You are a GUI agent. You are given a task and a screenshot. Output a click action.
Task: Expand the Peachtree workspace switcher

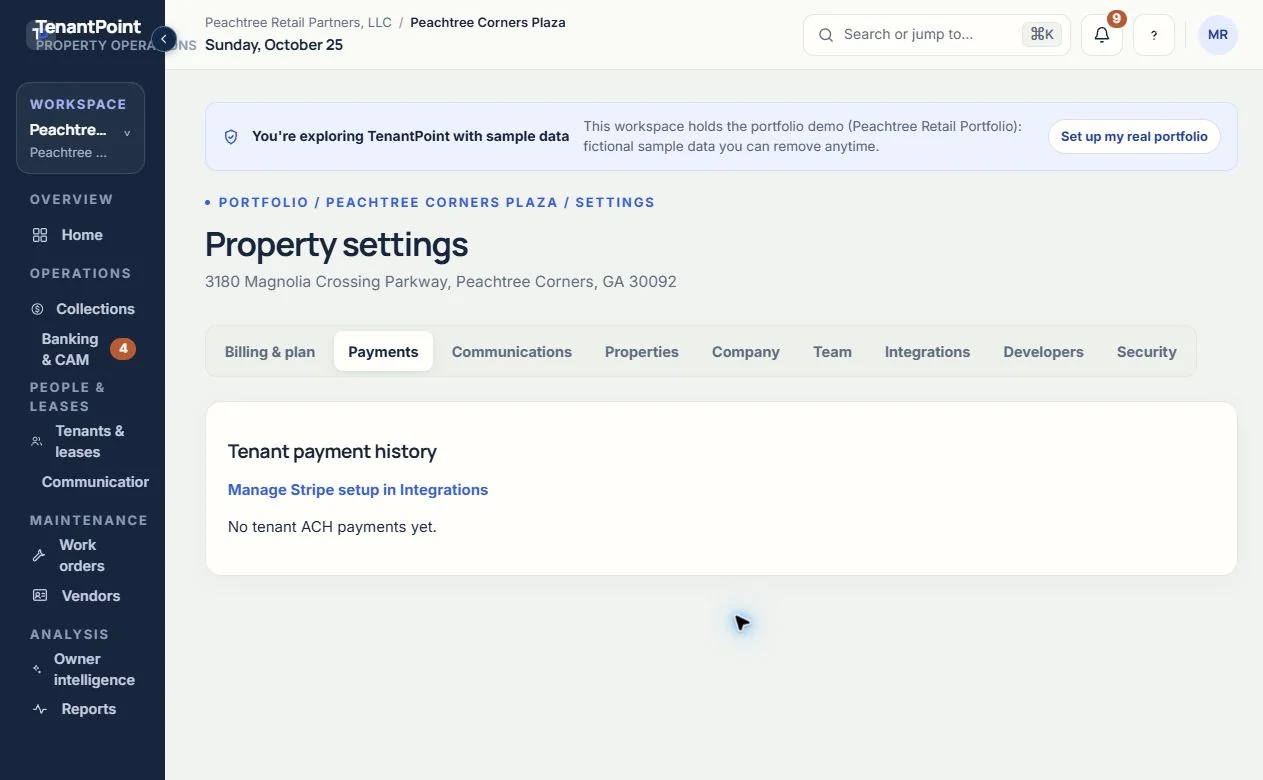[x=80, y=128]
